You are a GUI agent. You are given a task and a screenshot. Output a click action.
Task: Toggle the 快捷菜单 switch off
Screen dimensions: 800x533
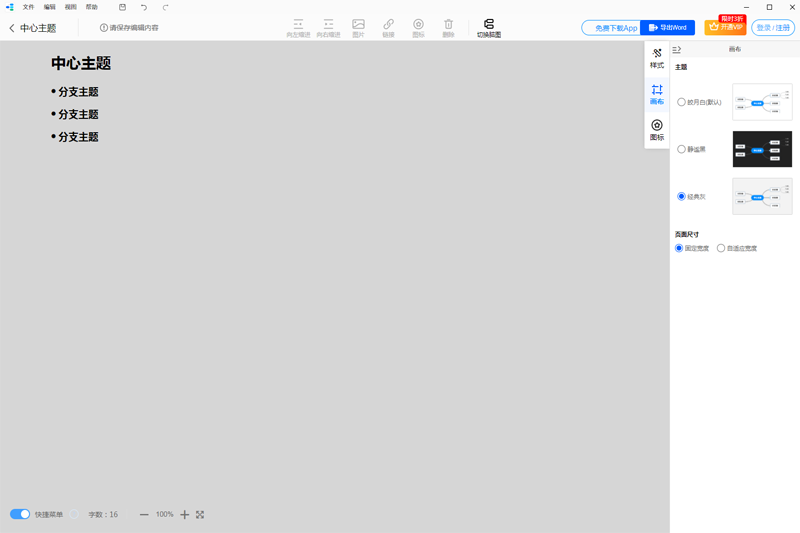[x=20, y=514]
